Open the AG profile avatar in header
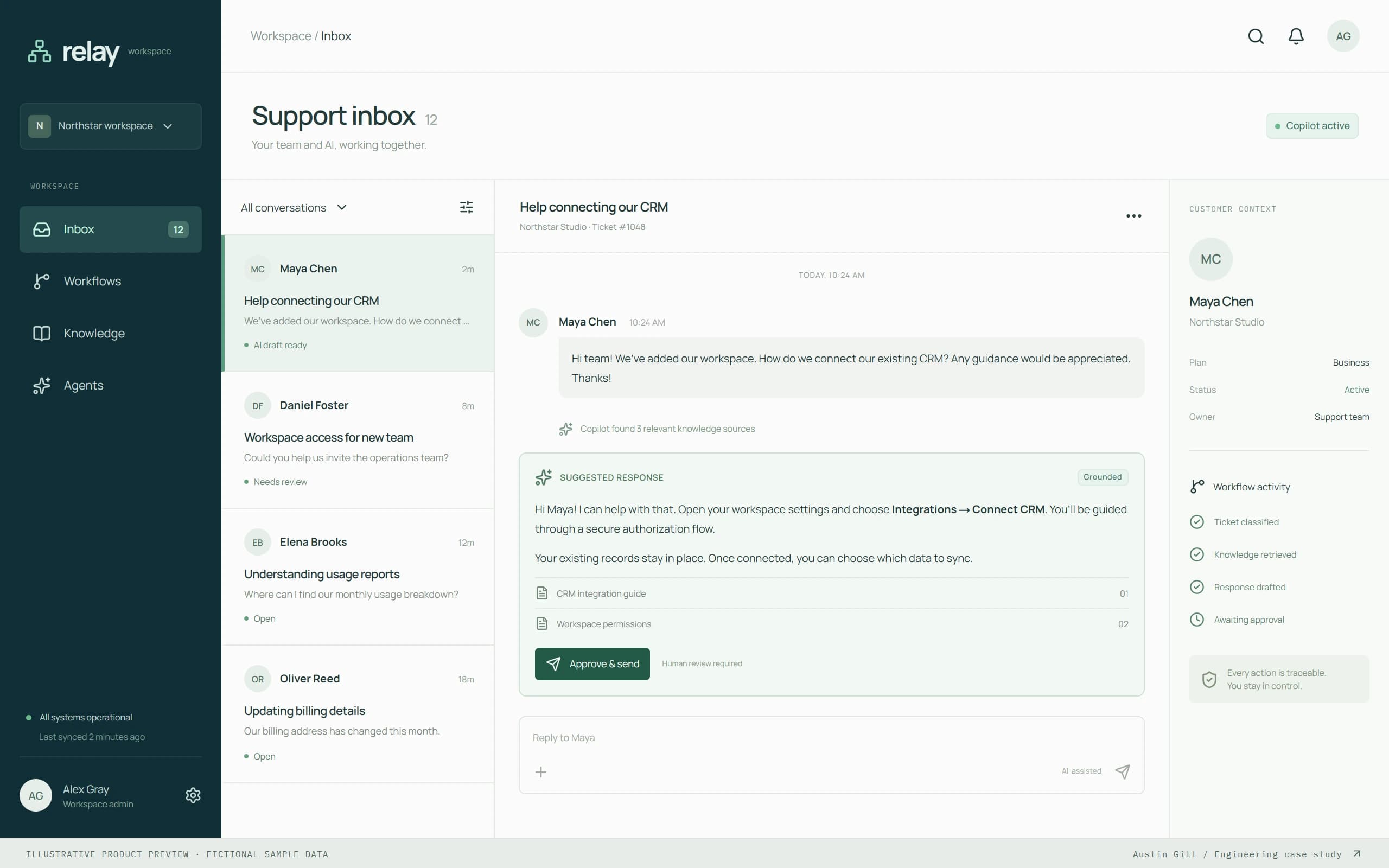The image size is (1389, 868). (1343, 36)
